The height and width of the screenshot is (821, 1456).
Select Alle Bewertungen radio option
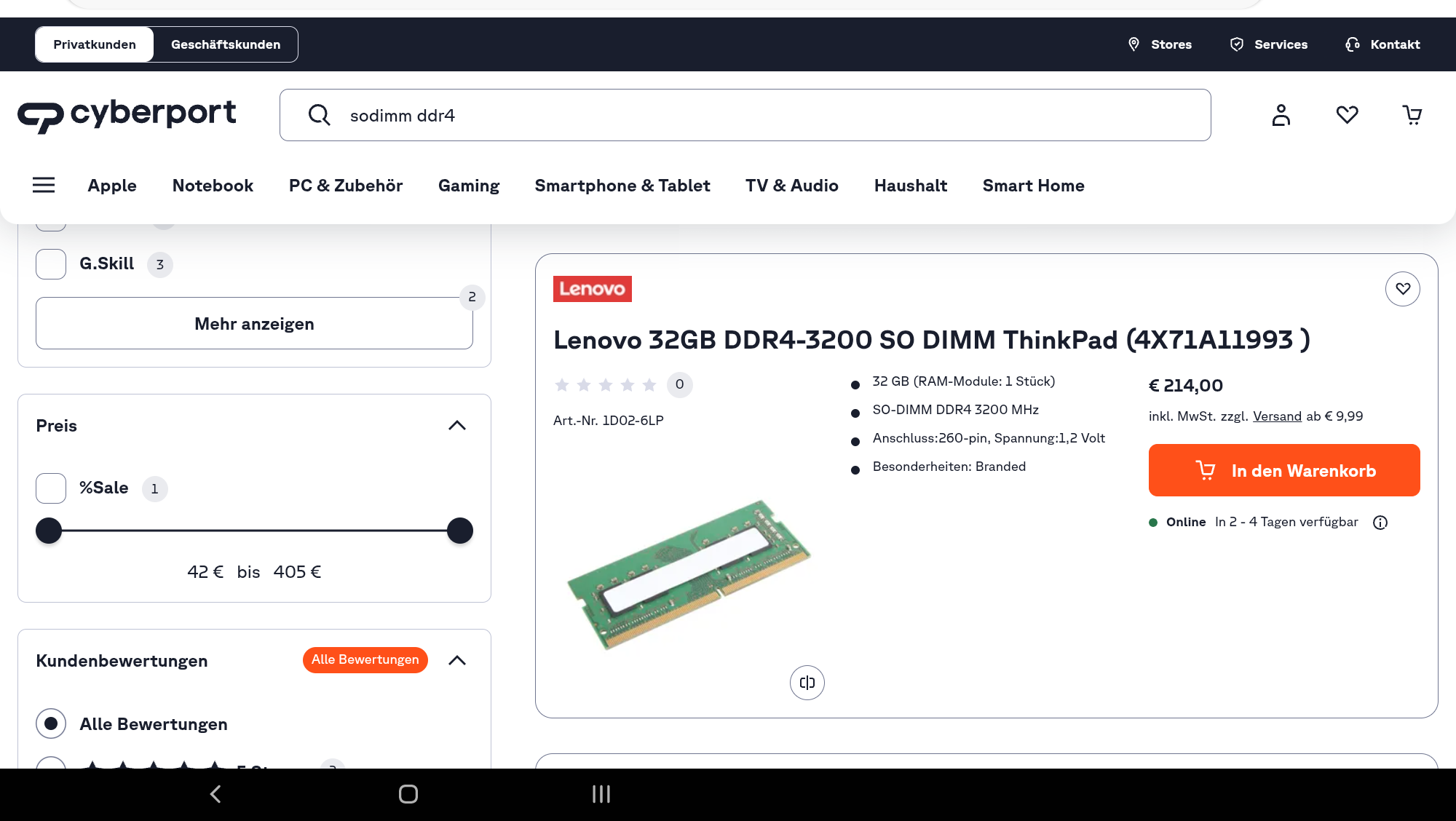(x=51, y=723)
